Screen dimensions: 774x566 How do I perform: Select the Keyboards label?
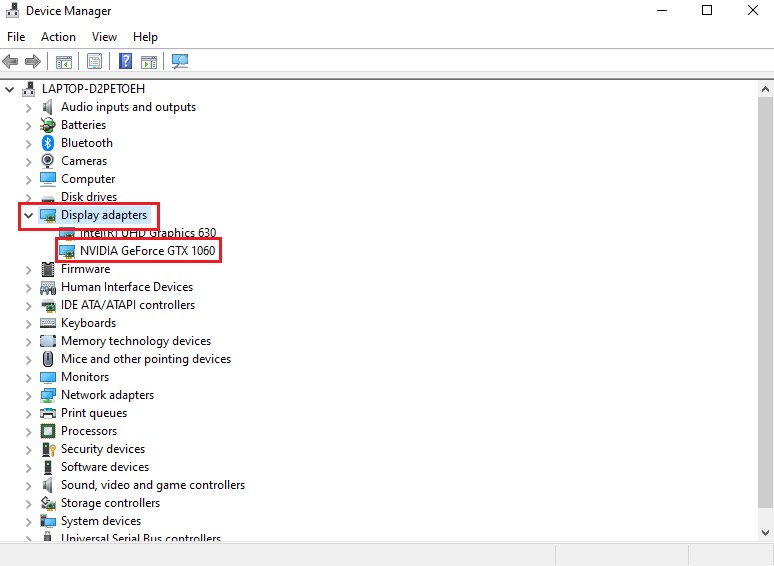point(88,323)
